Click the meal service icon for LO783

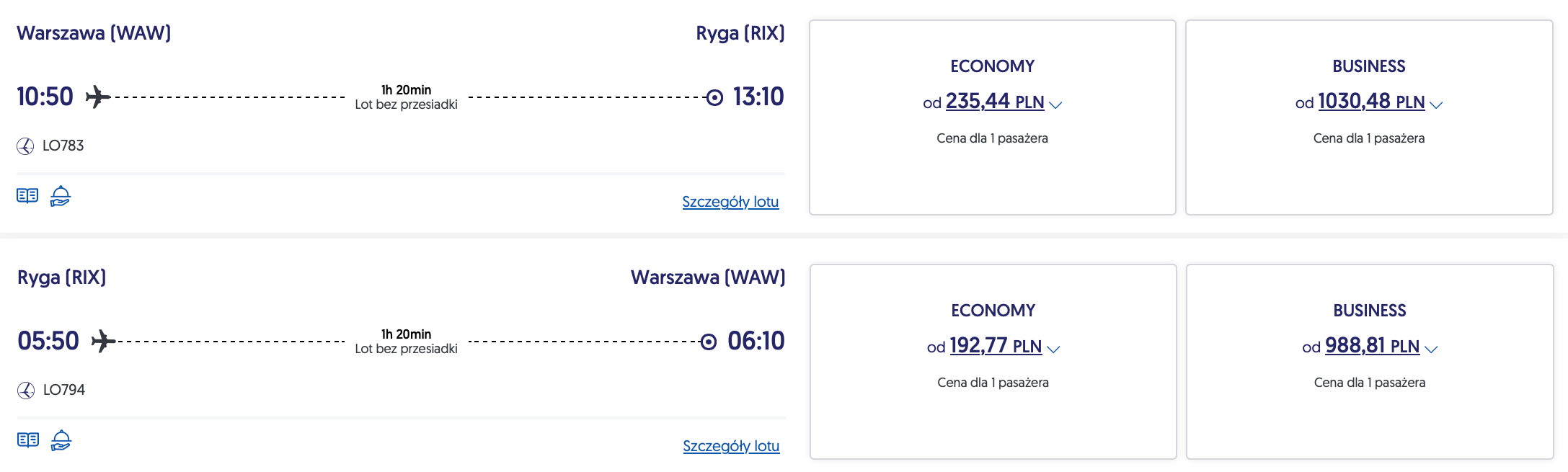click(x=61, y=196)
